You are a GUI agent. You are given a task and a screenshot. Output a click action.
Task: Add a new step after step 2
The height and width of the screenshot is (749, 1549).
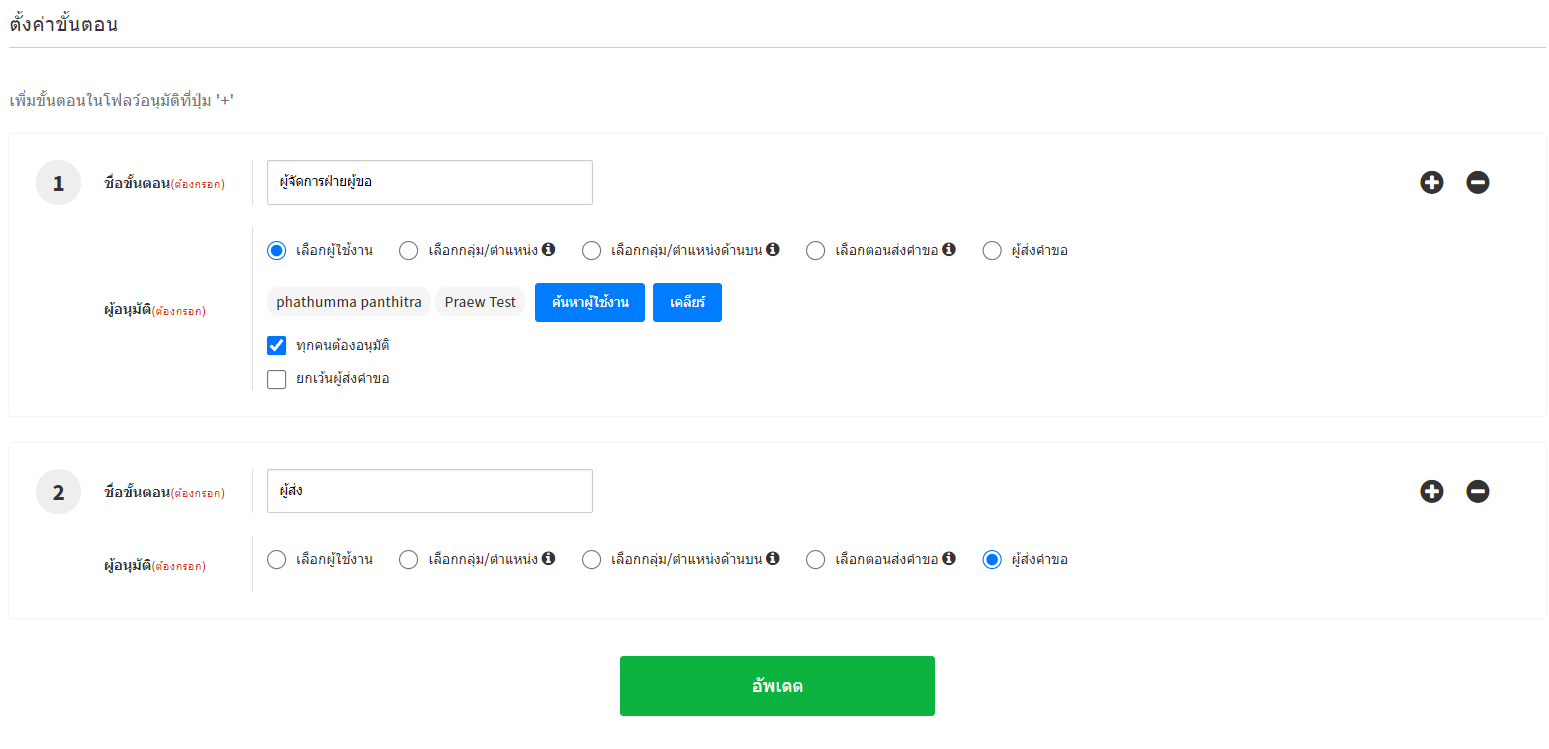point(1431,491)
